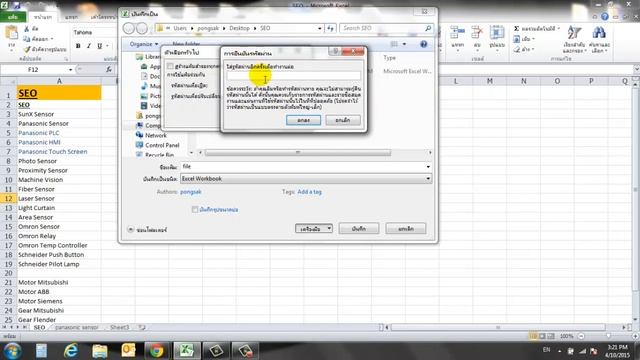Open File Explorer from the taskbar
Screen dimensions: 640x360
(x=99, y=350)
